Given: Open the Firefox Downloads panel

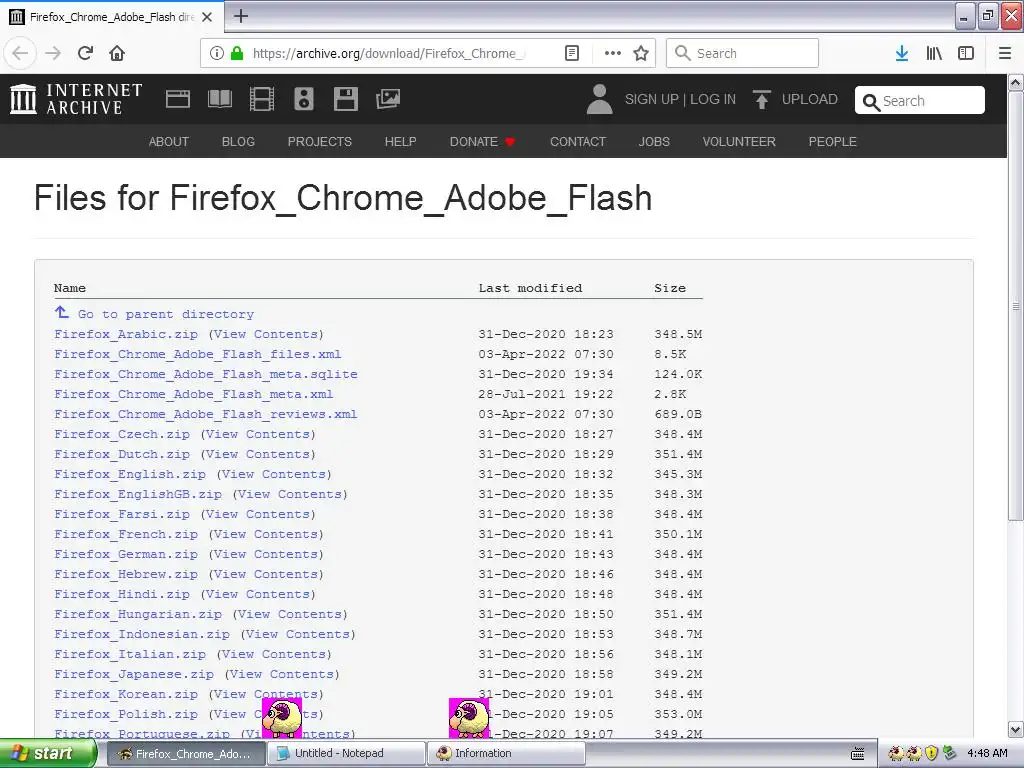Looking at the screenshot, I should pyautogui.click(x=902, y=53).
